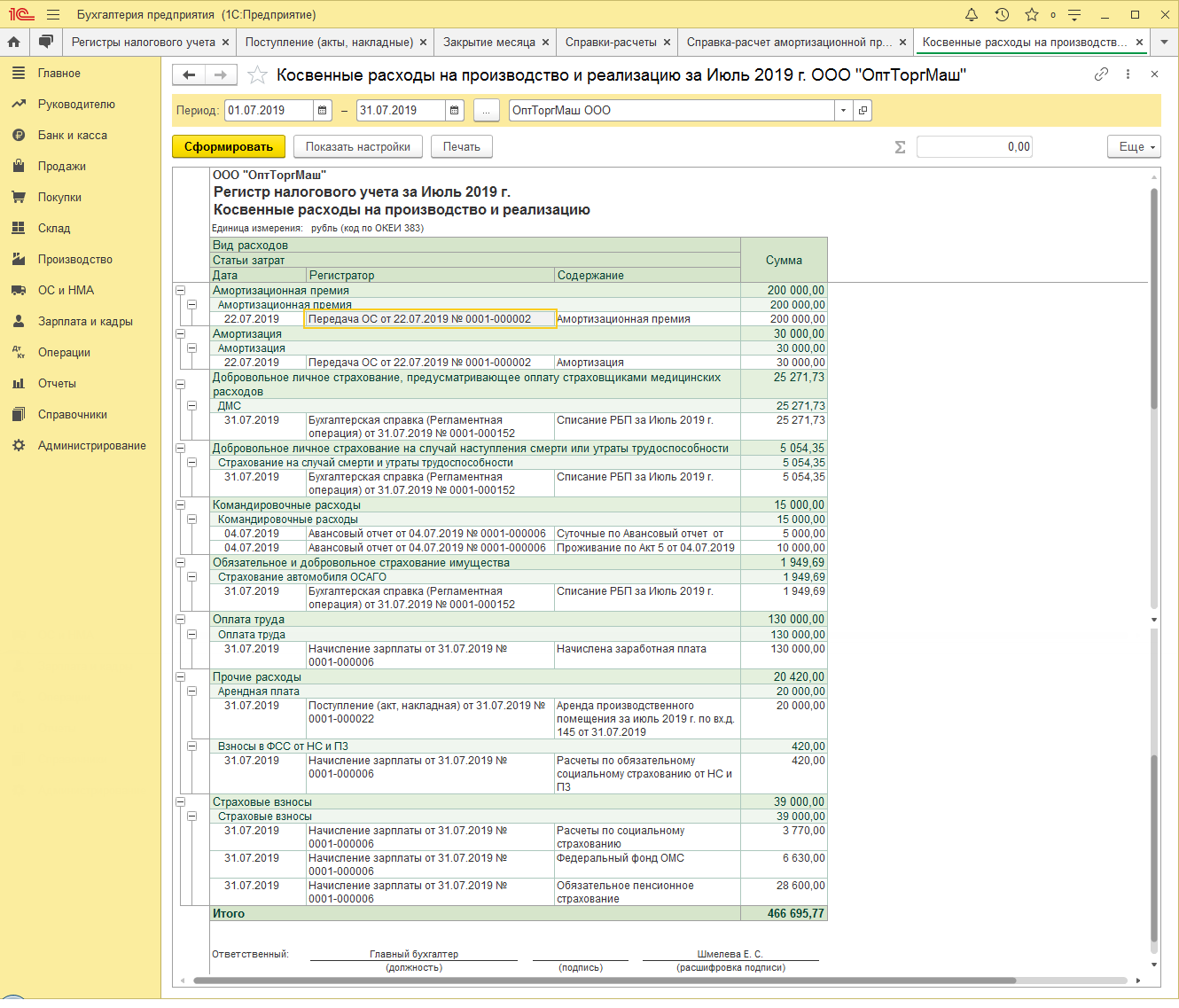Open the 1C main menu icon
The height and width of the screenshot is (1008, 1179).
click(x=21, y=14)
